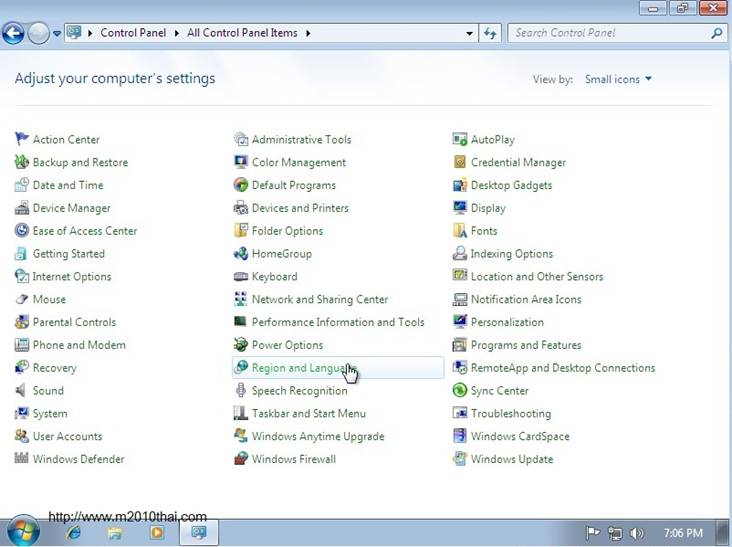The width and height of the screenshot is (732, 547).
Task: Open the Folder Options icon
Action: [x=240, y=230]
